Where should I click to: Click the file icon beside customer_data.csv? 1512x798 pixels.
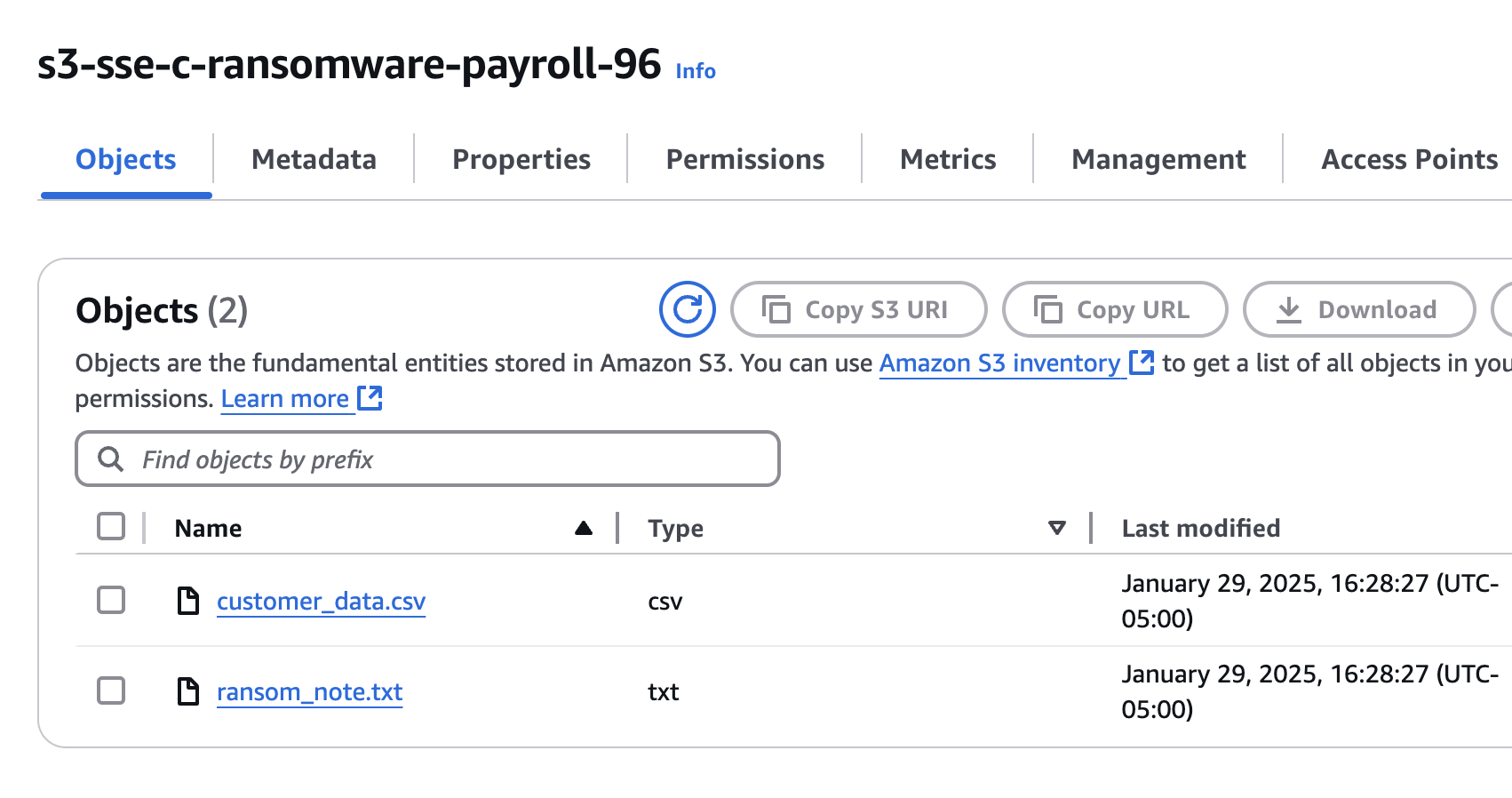click(x=188, y=601)
